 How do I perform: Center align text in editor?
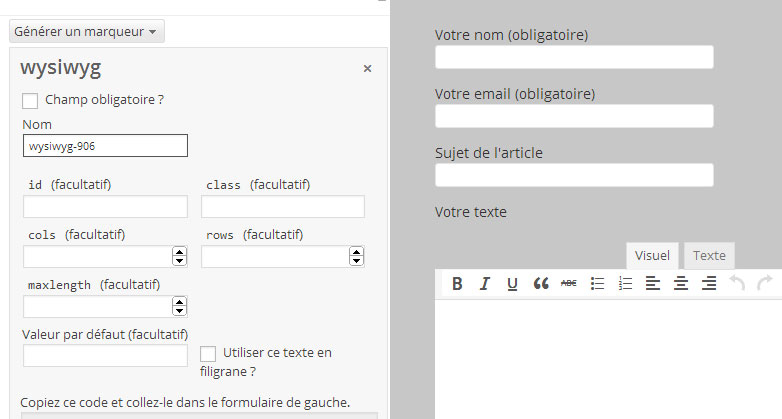(681, 284)
